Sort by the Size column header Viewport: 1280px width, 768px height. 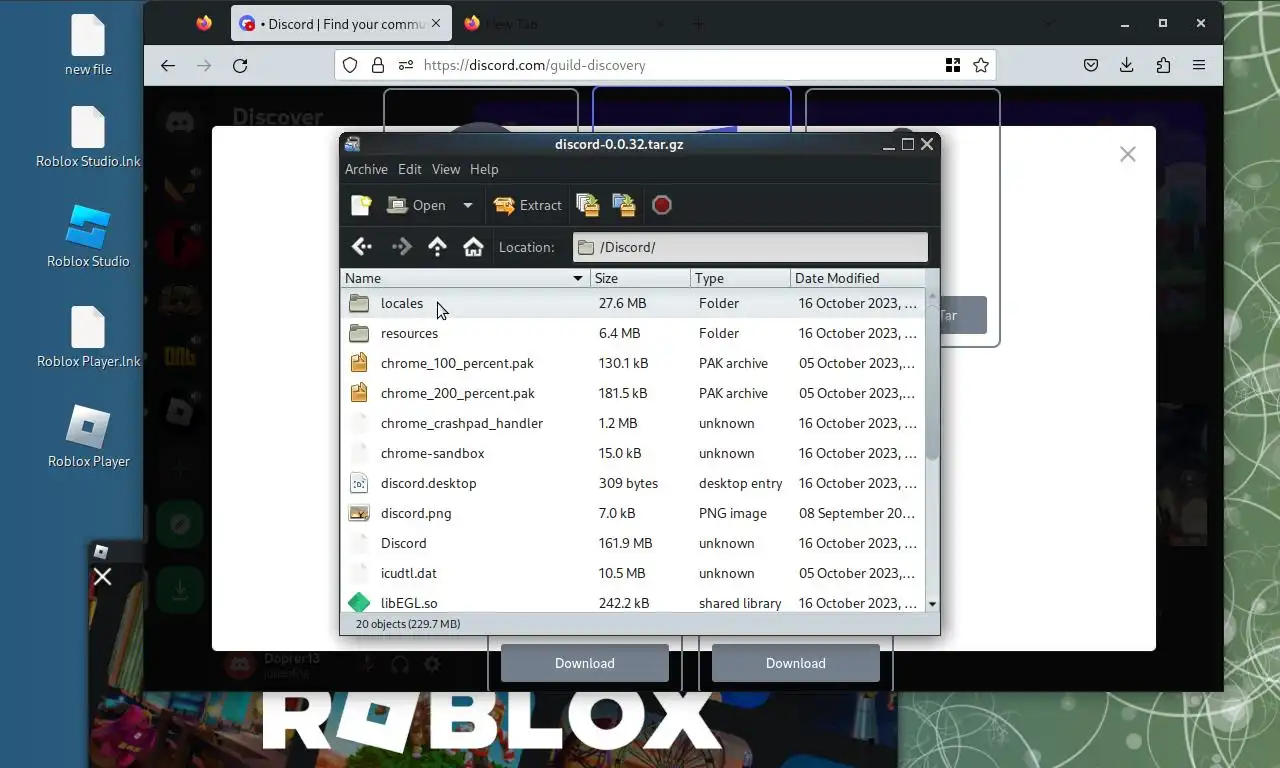click(x=640, y=278)
